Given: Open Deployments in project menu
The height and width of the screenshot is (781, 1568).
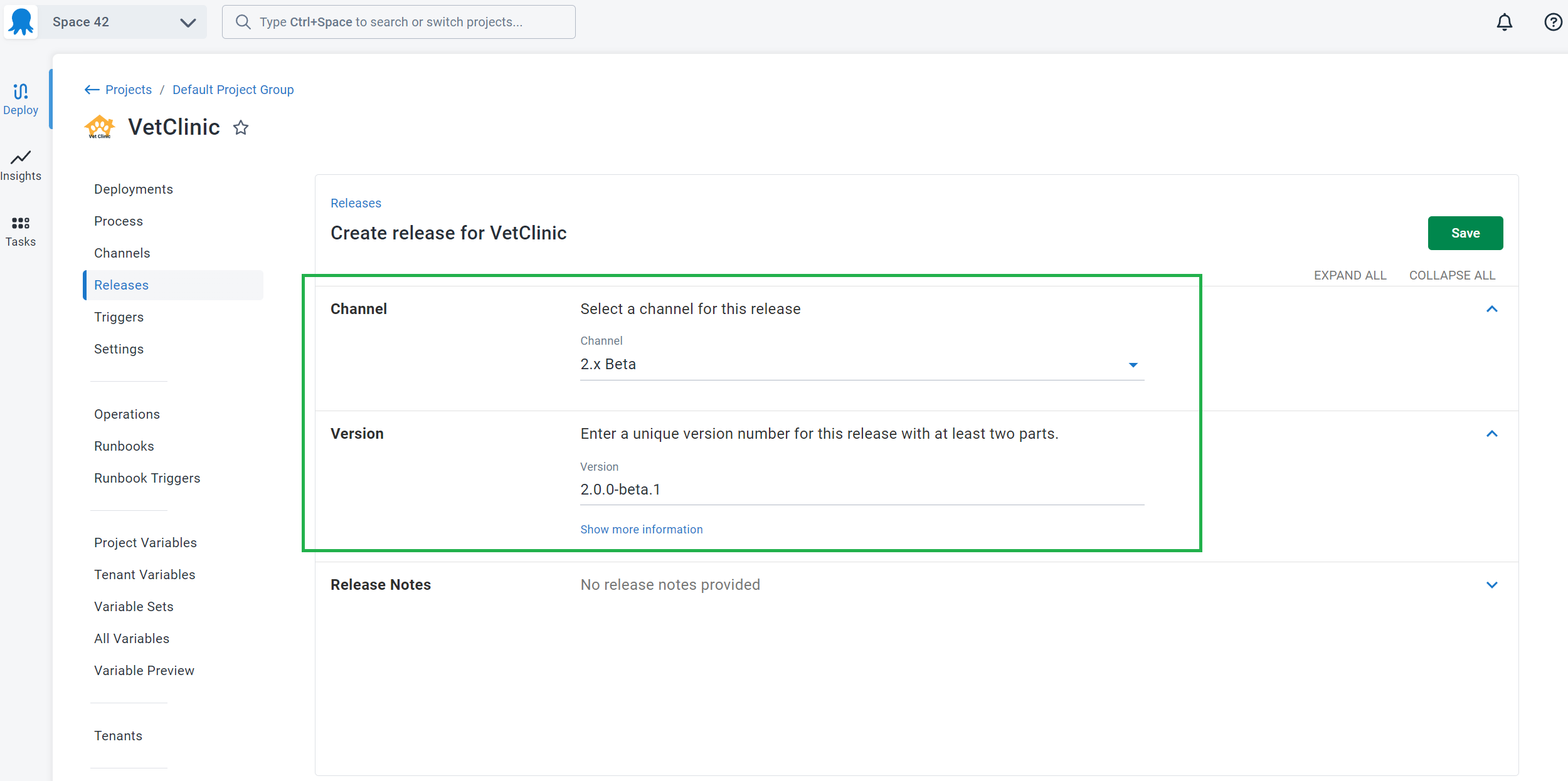Looking at the screenshot, I should (133, 189).
